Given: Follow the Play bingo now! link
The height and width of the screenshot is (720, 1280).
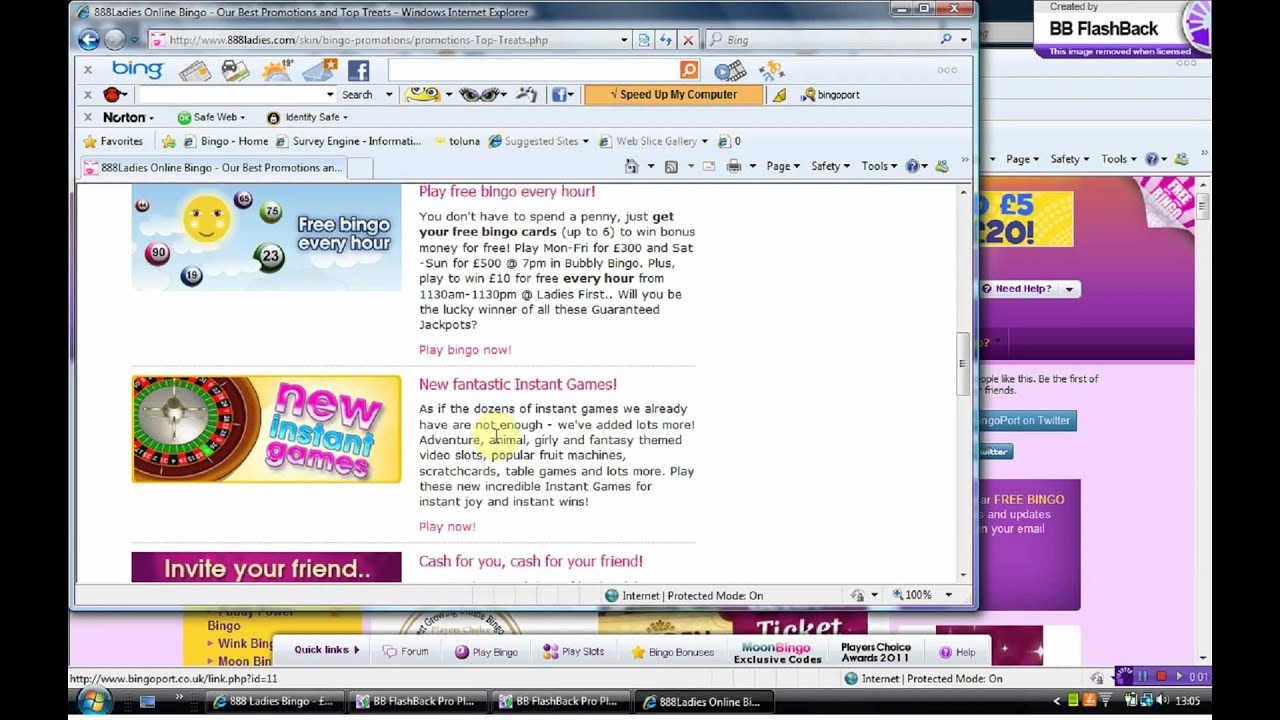Looking at the screenshot, I should pyautogui.click(x=465, y=350).
